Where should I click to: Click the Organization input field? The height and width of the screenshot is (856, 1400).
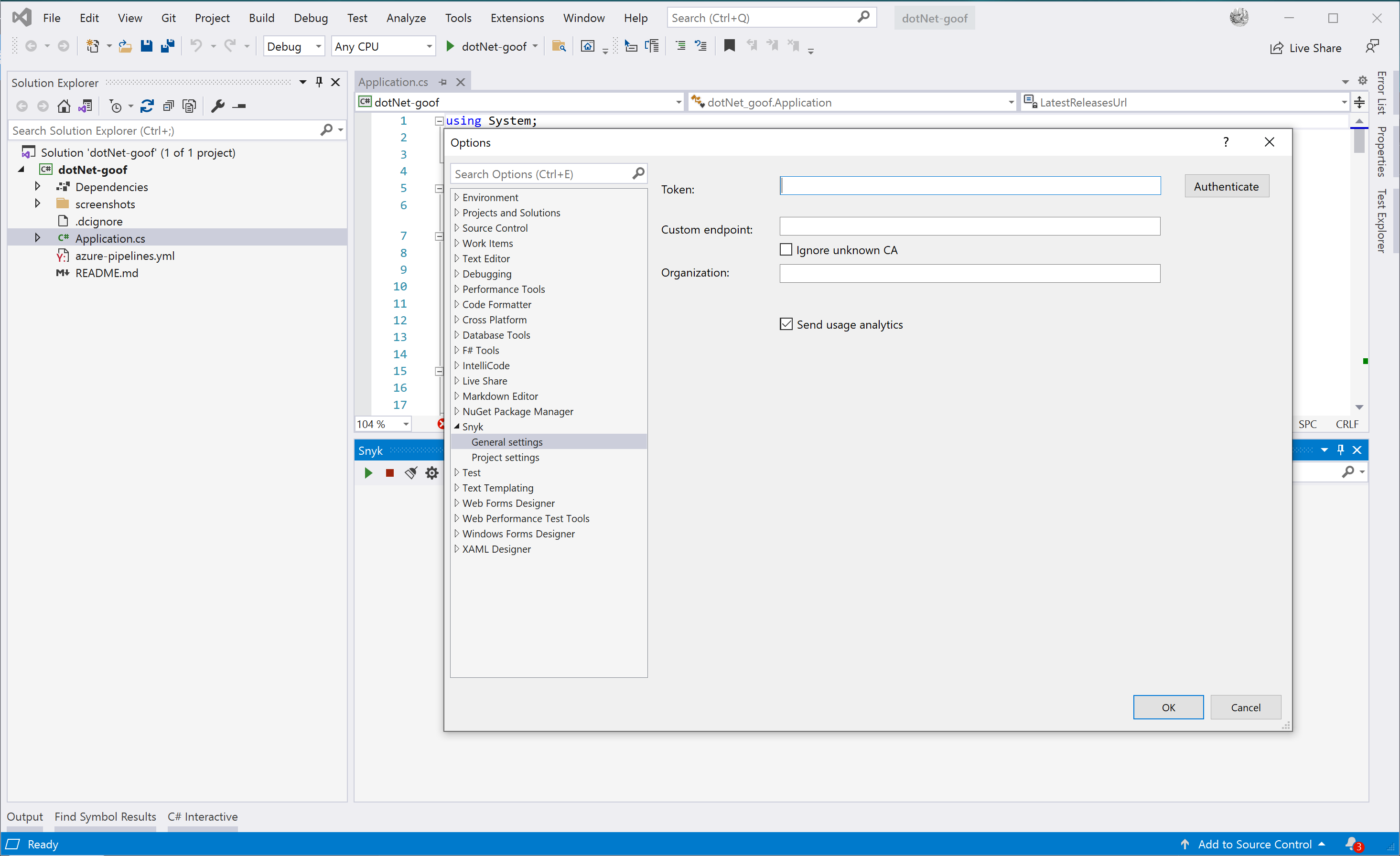click(969, 273)
